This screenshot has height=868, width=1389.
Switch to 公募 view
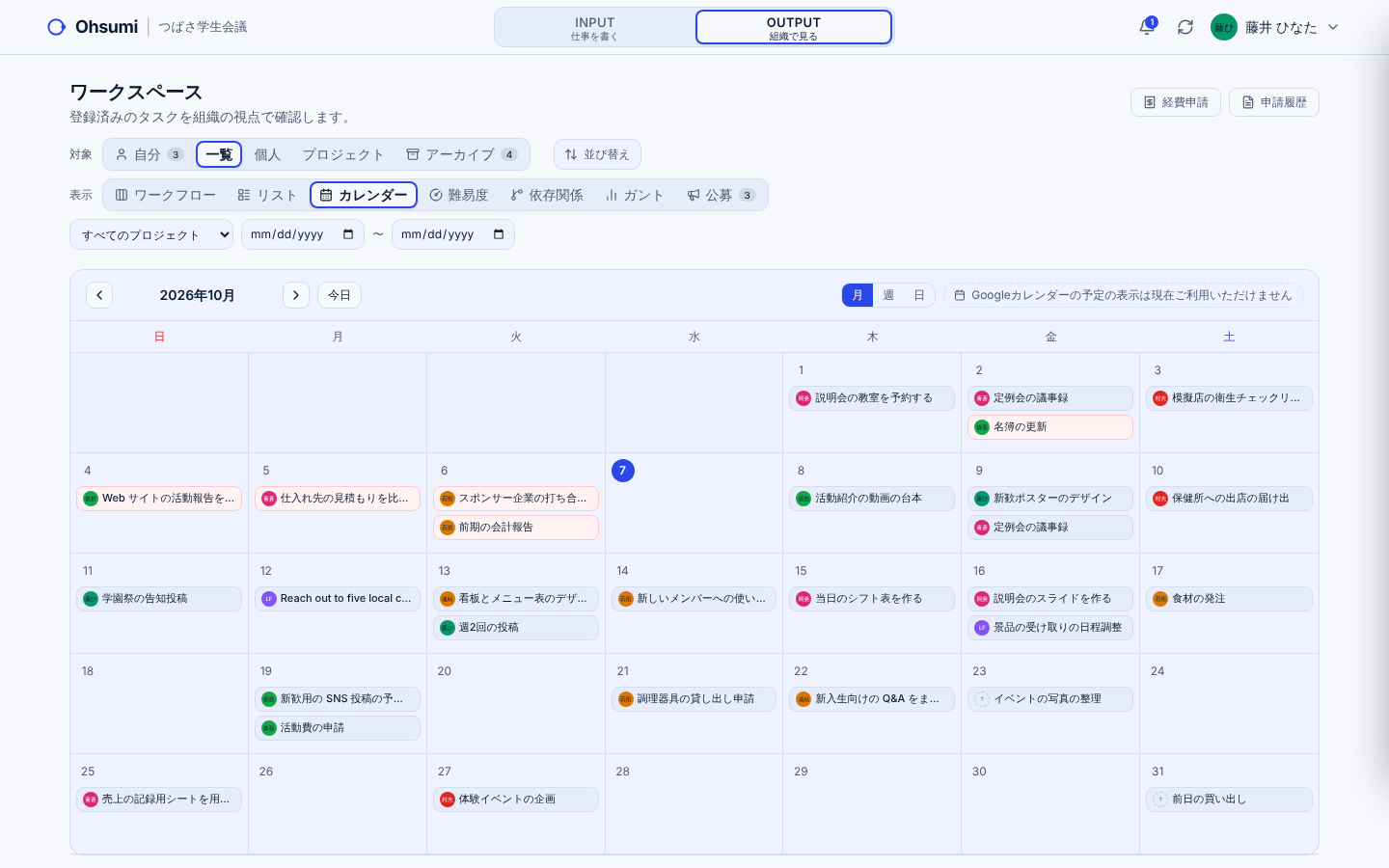(721, 195)
